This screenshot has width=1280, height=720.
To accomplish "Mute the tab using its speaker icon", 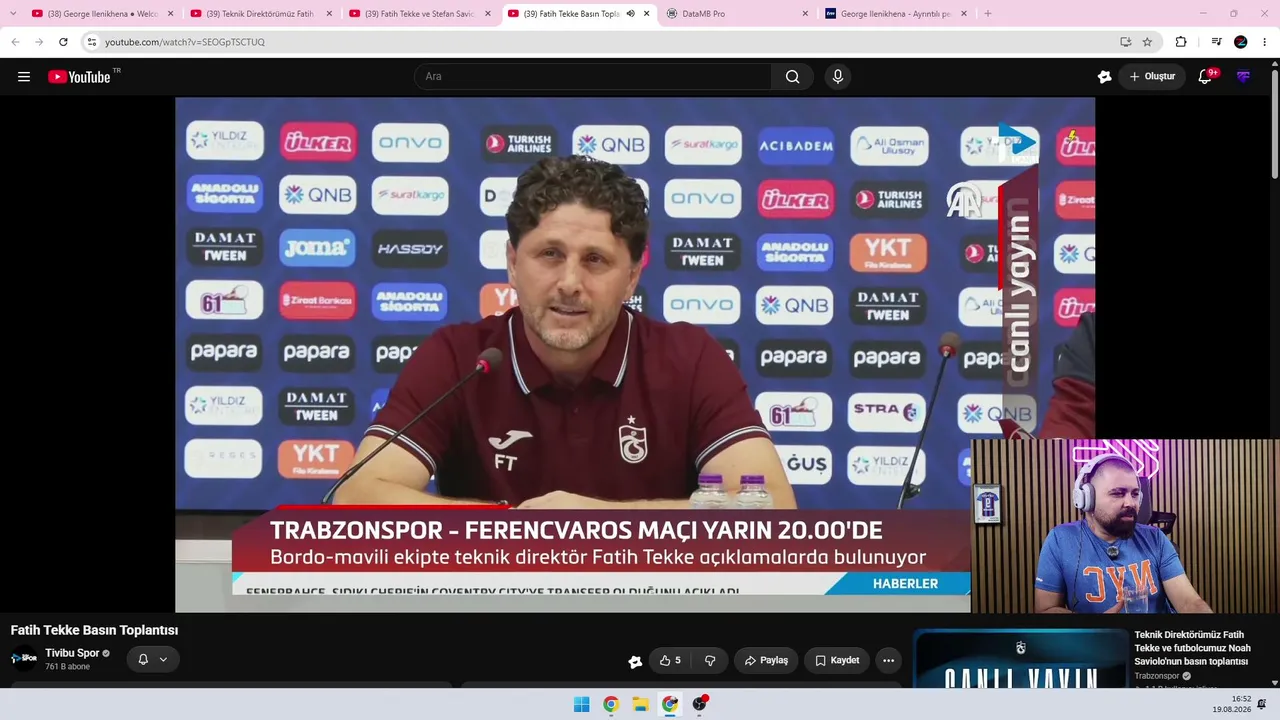I will 630,14.
